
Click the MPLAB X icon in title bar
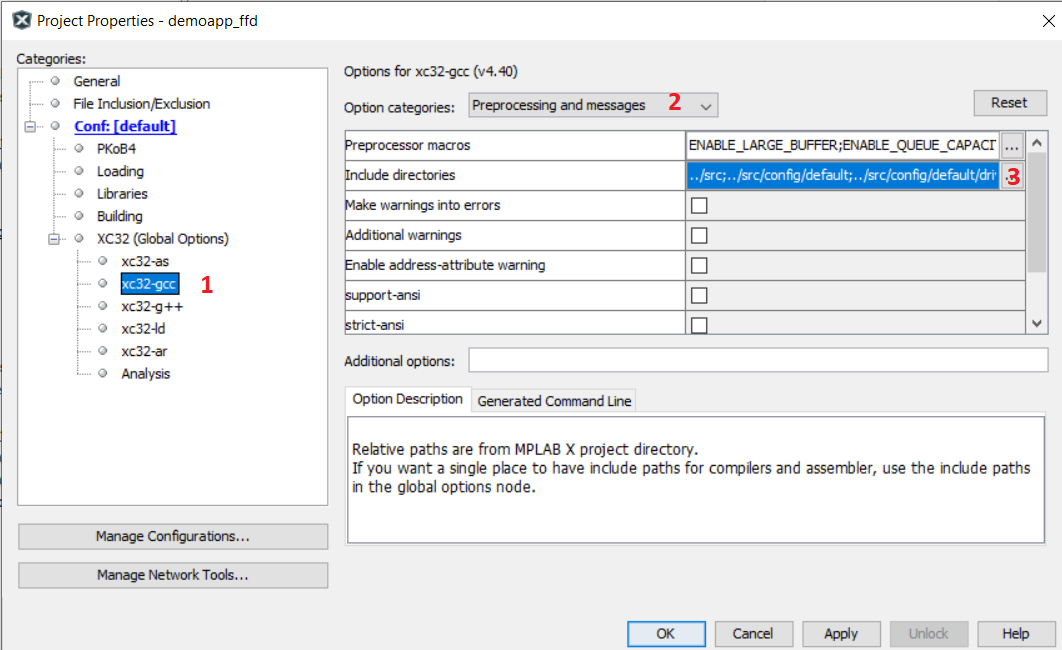20,20
